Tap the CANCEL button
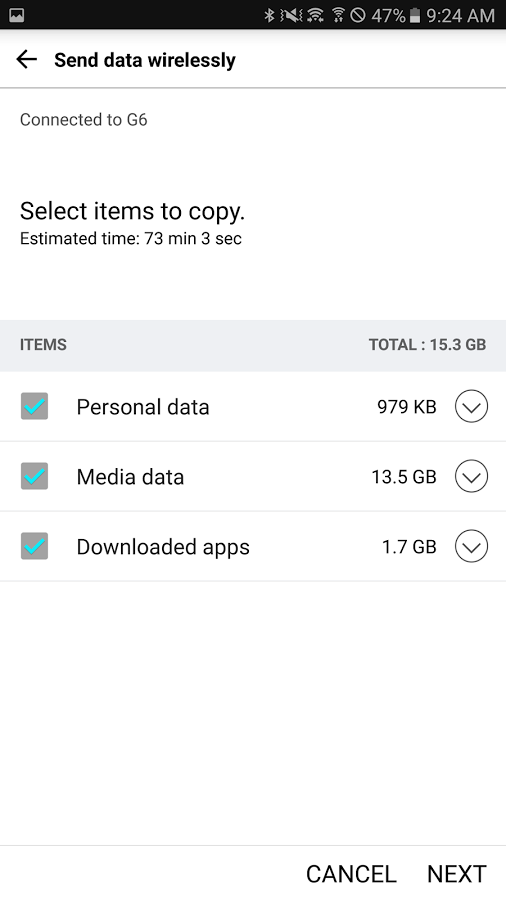The image size is (506, 900). [x=351, y=874]
